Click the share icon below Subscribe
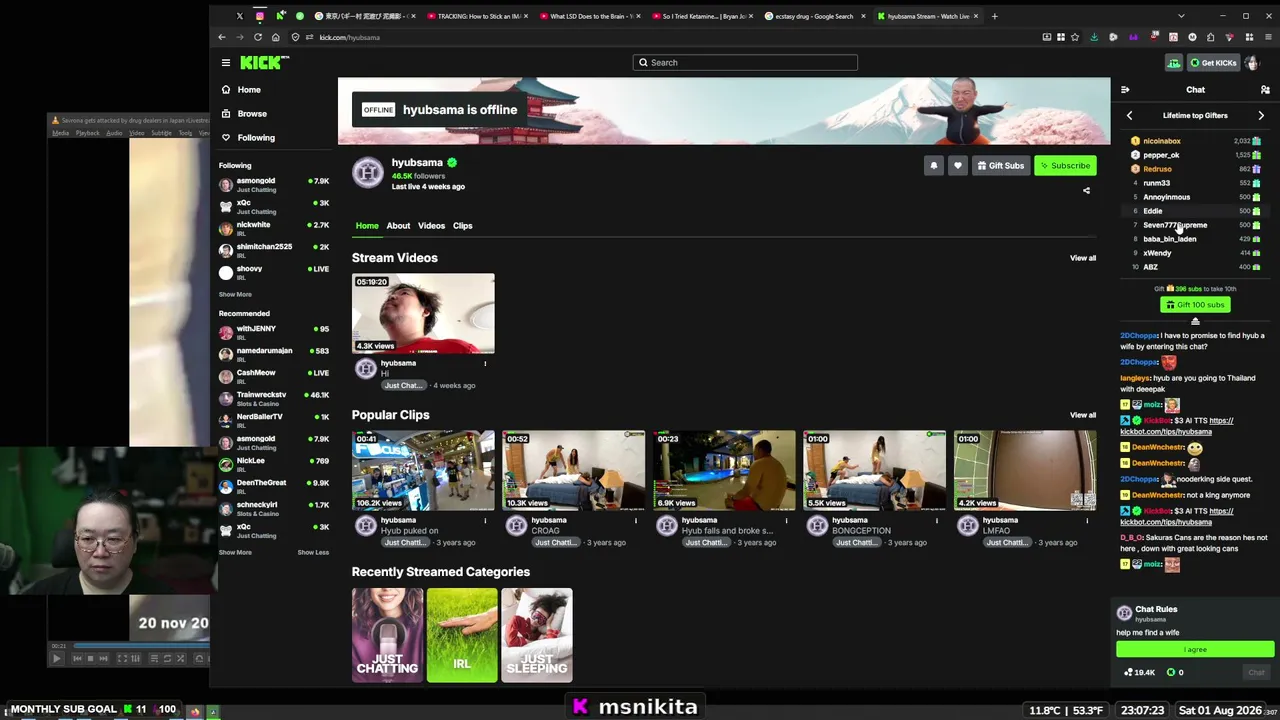Viewport: 1280px width, 720px height. pyautogui.click(x=1086, y=190)
